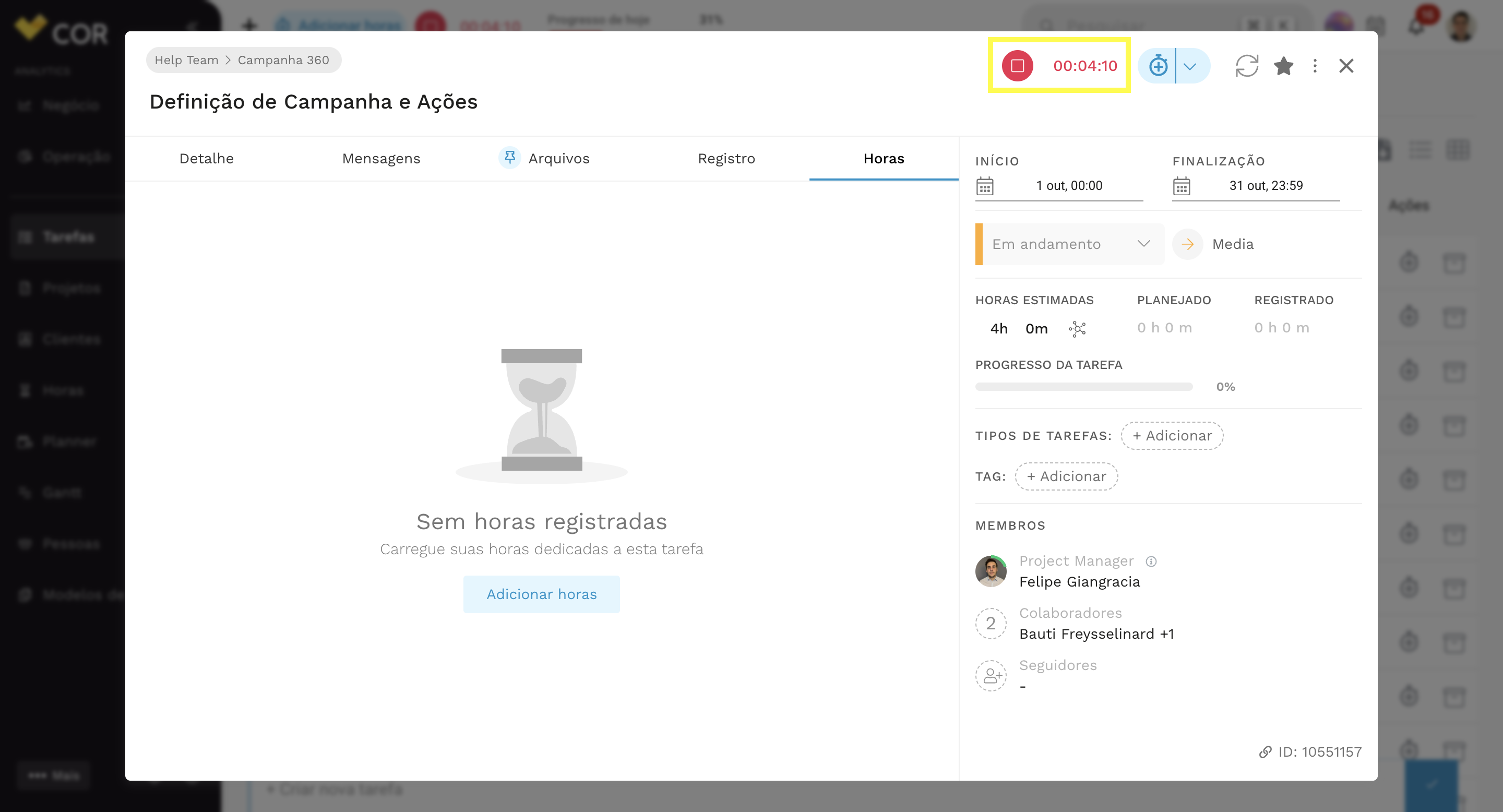The width and height of the screenshot is (1503, 812).
Task: Open the Help Team breadcrumb
Action: coord(186,60)
